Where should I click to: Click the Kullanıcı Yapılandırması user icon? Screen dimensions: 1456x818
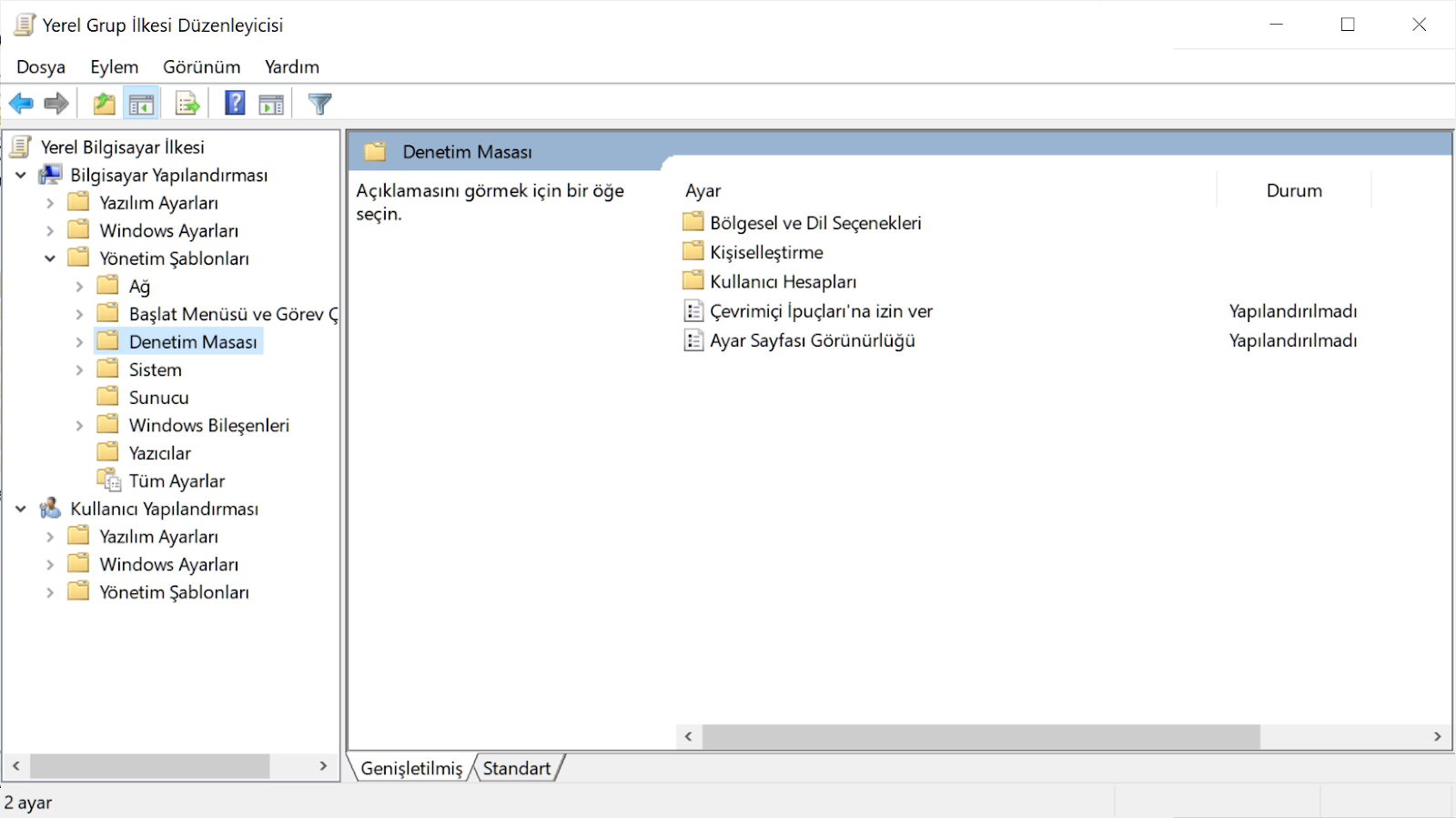[x=50, y=509]
